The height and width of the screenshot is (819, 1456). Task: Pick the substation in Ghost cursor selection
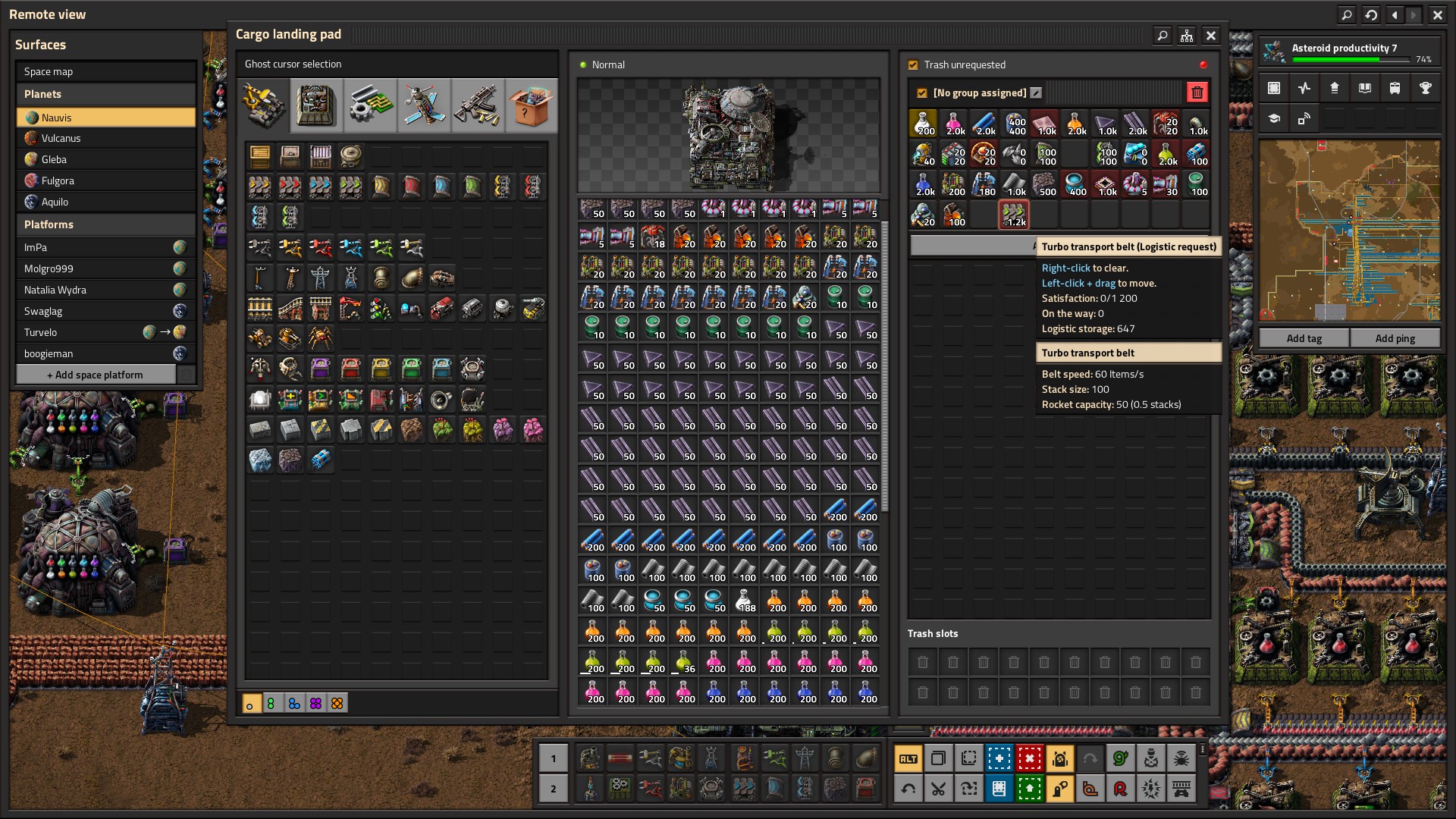pyautogui.click(x=351, y=278)
